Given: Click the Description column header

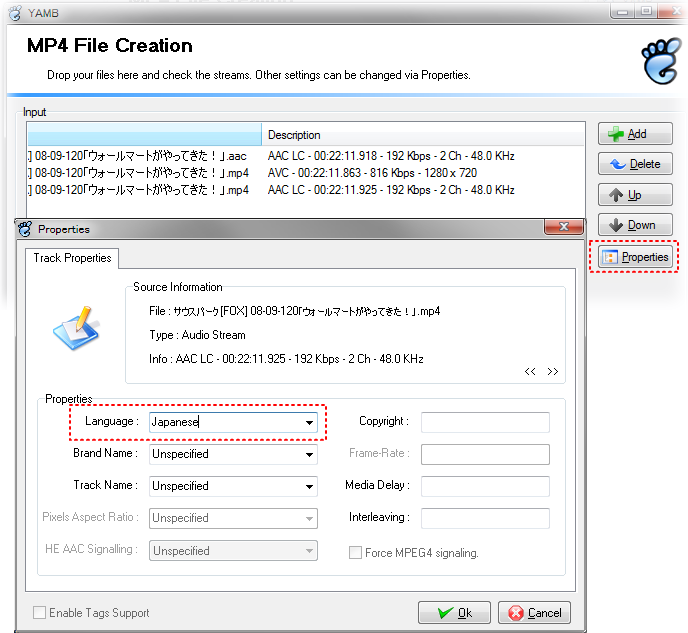Looking at the screenshot, I should tap(423, 135).
